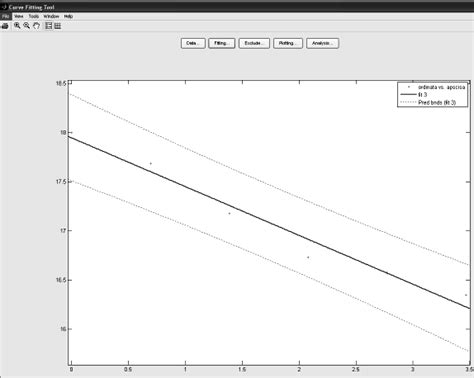Click legend entry 'Pred bnds (fit 3)'
Viewport: 474px width, 378px height.
(x=437, y=102)
